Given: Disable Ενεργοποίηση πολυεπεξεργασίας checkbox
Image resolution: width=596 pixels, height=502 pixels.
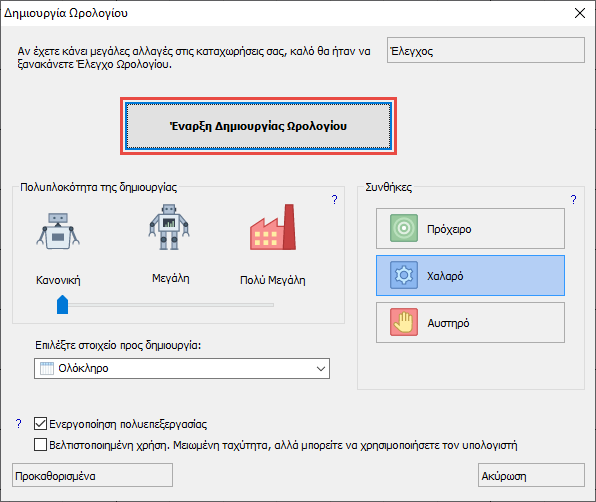Looking at the screenshot, I should tap(40, 423).
